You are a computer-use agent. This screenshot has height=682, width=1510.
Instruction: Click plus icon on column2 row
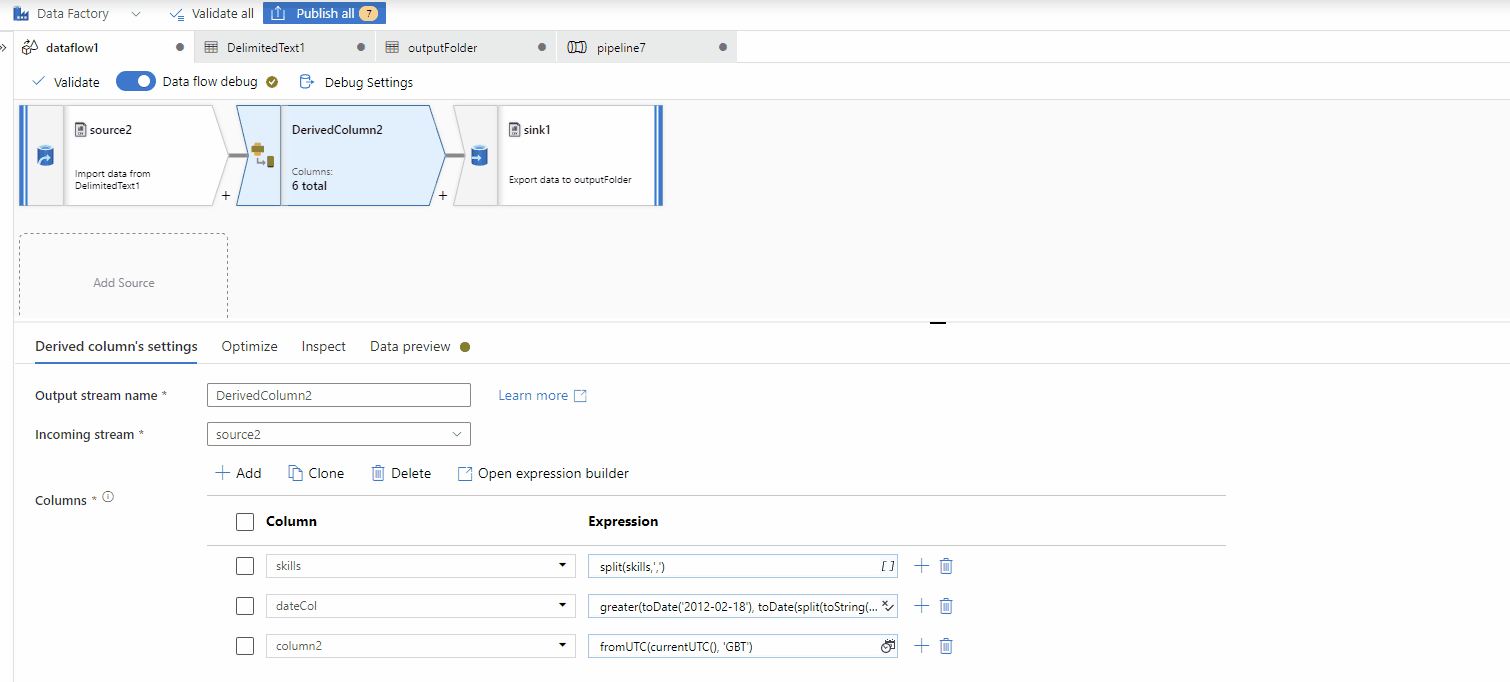click(921, 646)
